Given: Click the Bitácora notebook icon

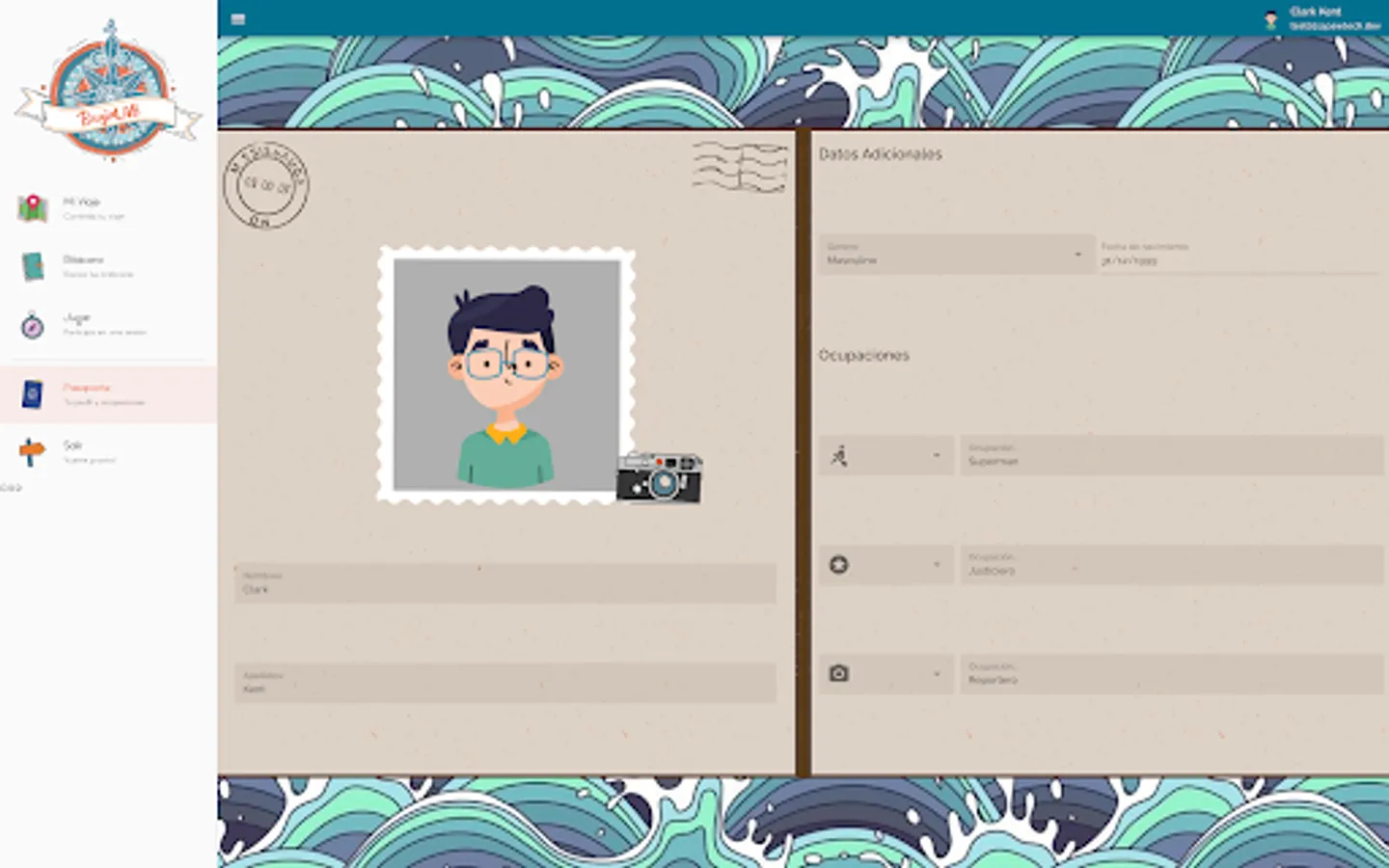Looking at the screenshot, I should (33, 266).
